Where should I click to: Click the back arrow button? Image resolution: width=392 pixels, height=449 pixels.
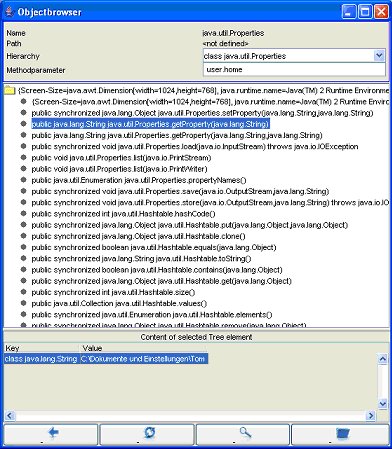[x=51, y=434]
